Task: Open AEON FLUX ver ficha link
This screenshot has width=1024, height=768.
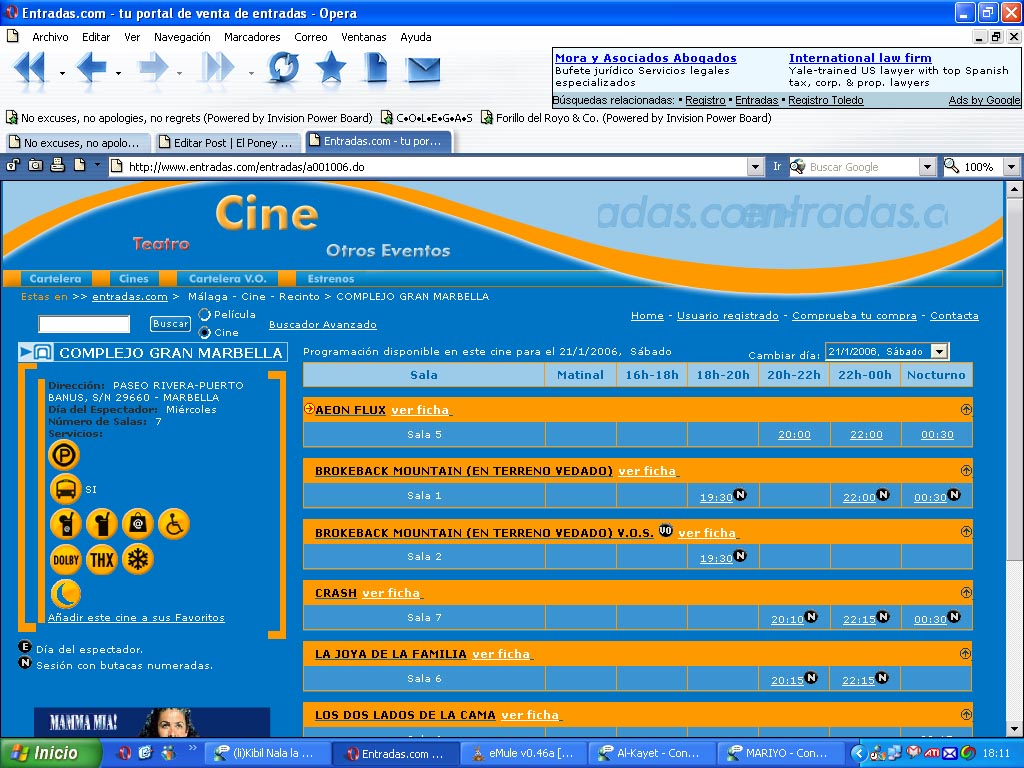Action: click(421, 410)
